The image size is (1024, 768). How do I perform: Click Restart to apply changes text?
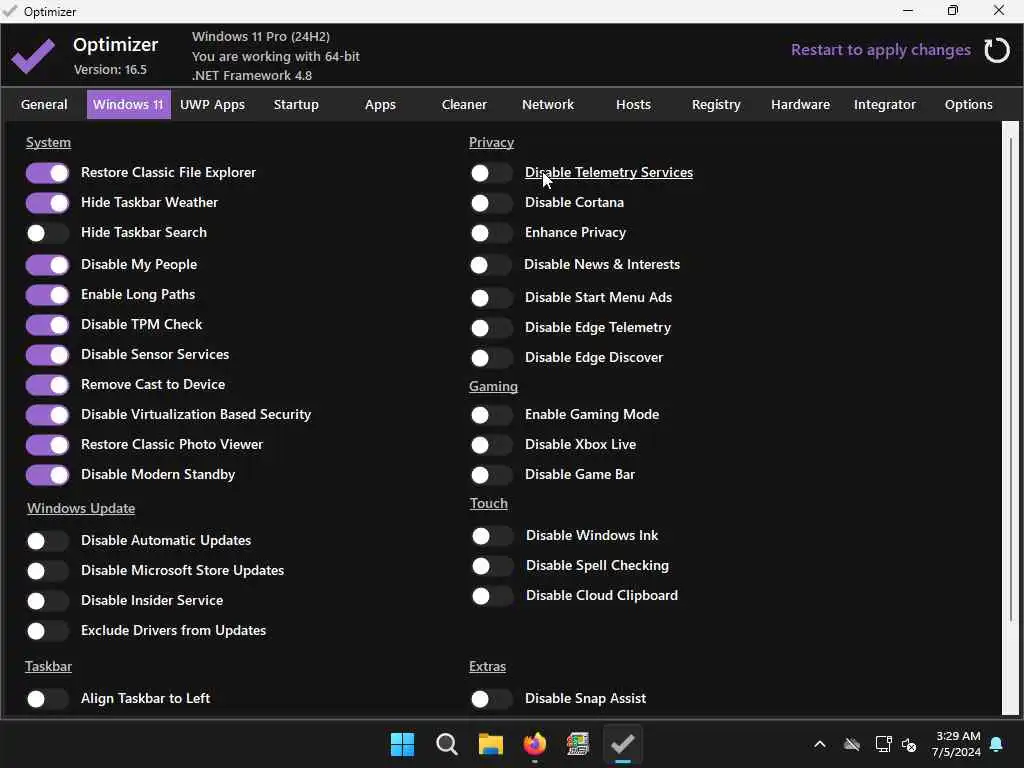(x=881, y=50)
